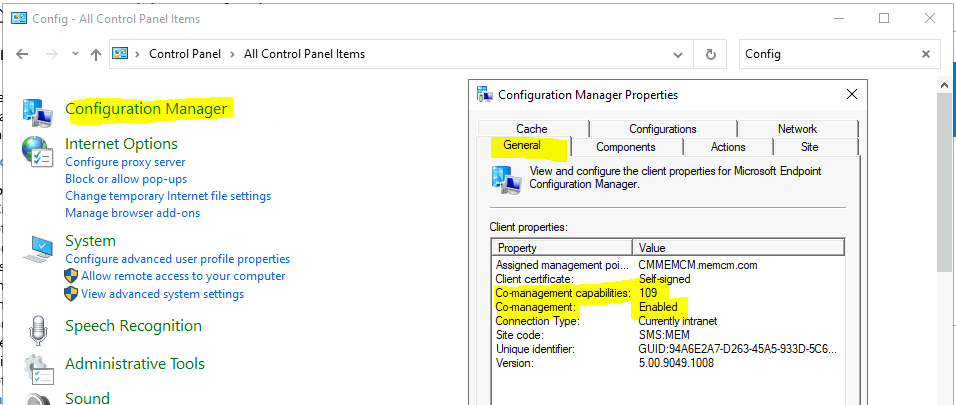The height and width of the screenshot is (405, 956).
Task: Expand the chevron after Control Panel breadcrumb
Action: [232, 54]
